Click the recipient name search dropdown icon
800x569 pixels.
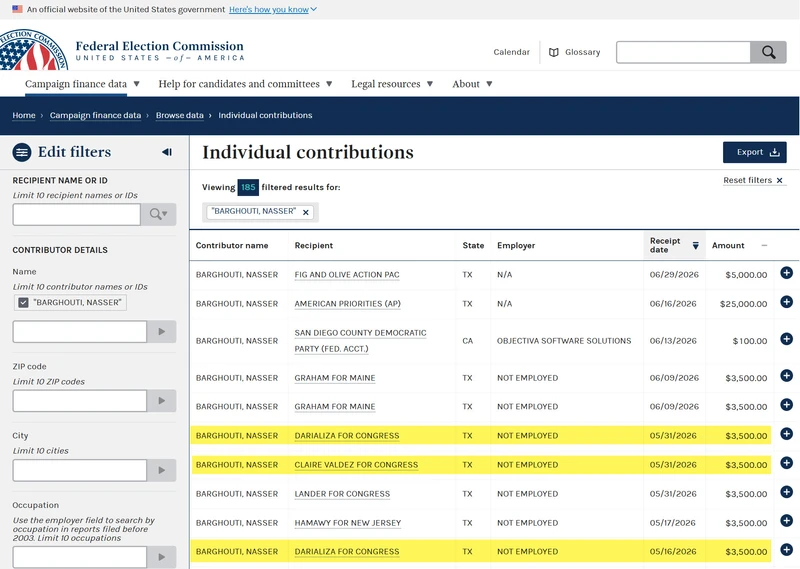pos(159,214)
